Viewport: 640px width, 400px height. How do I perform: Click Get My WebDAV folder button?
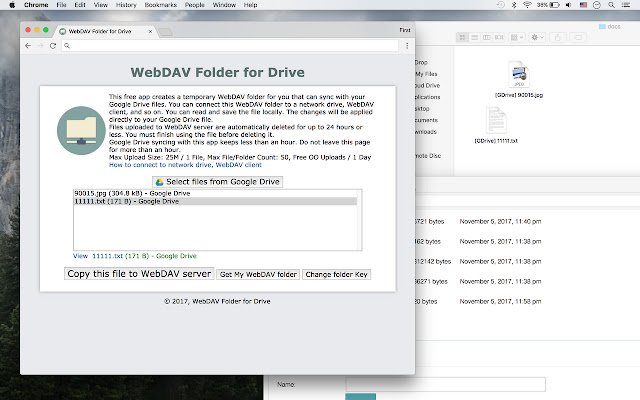point(258,274)
